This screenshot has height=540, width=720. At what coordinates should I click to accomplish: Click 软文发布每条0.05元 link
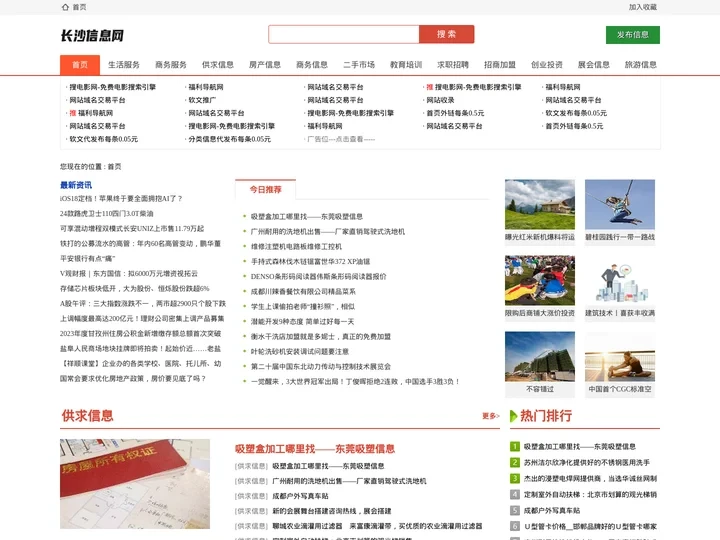click(576, 113)
